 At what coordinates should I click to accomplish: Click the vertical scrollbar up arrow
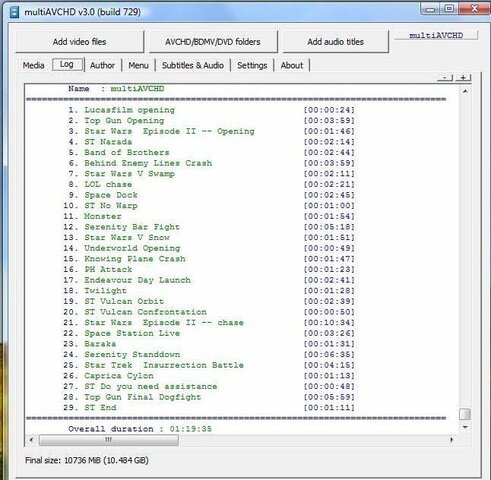(465, 91)
